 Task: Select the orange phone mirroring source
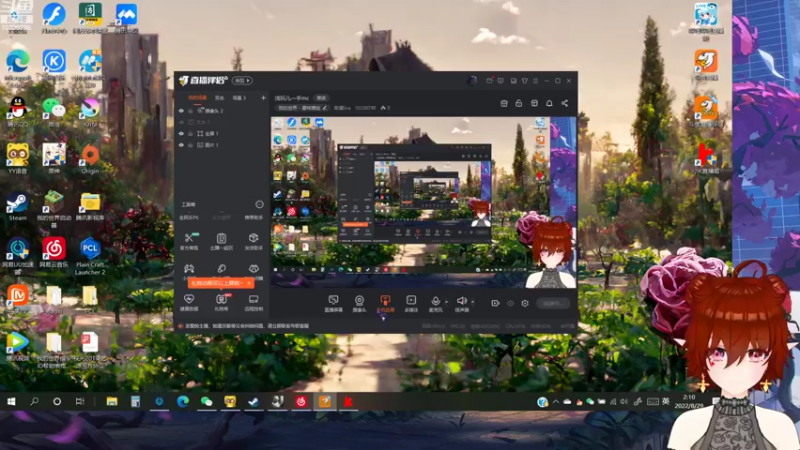pos(385,303)
